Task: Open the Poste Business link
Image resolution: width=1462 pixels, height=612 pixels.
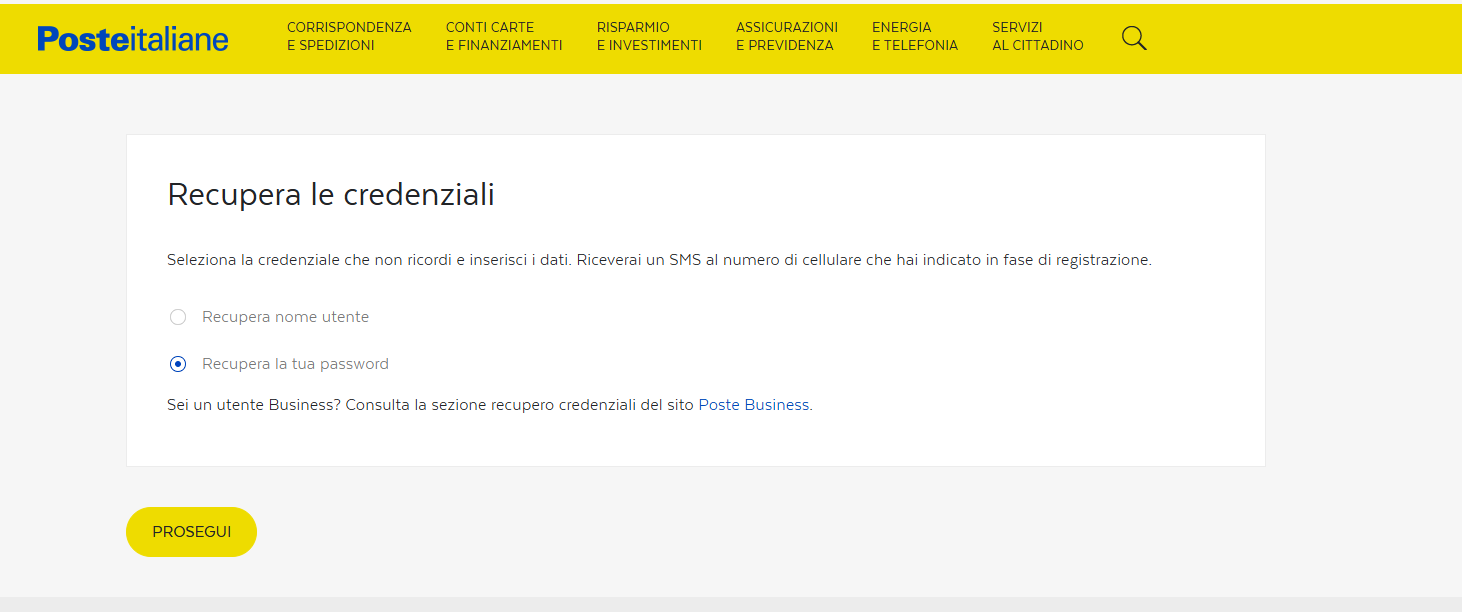Action: [753, 404]
